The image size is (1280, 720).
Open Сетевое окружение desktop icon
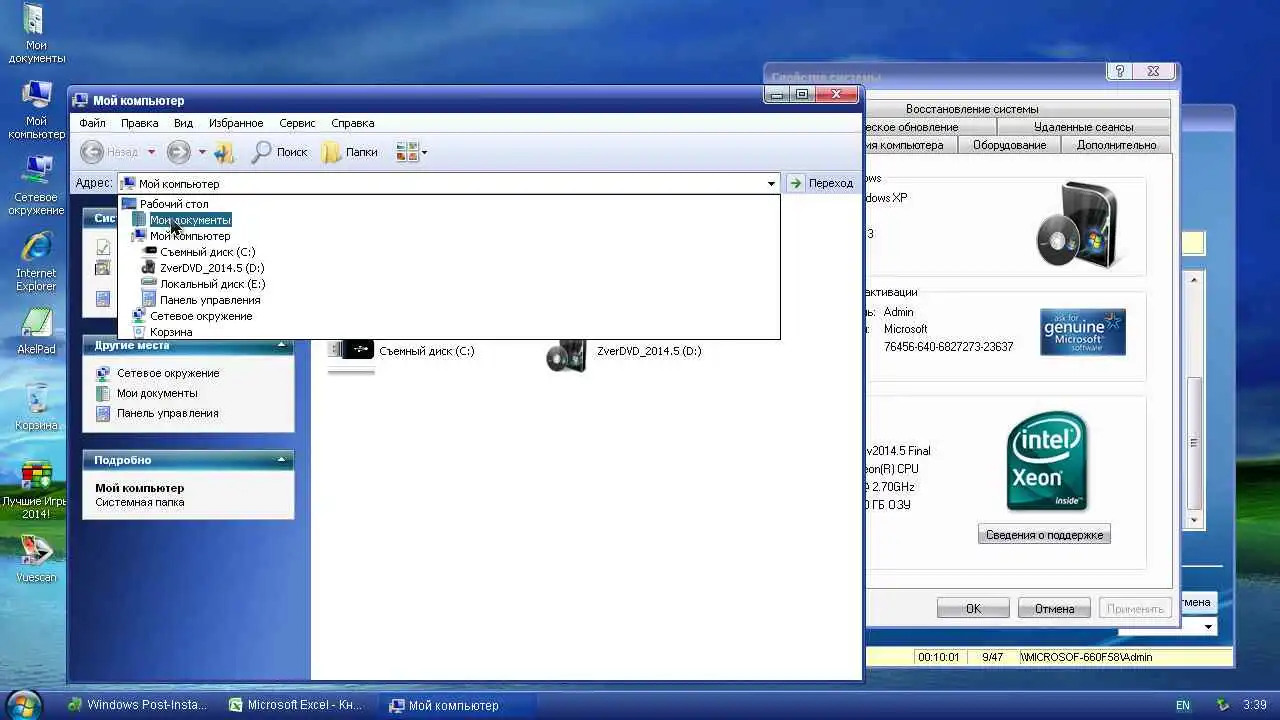pos(36,185)
